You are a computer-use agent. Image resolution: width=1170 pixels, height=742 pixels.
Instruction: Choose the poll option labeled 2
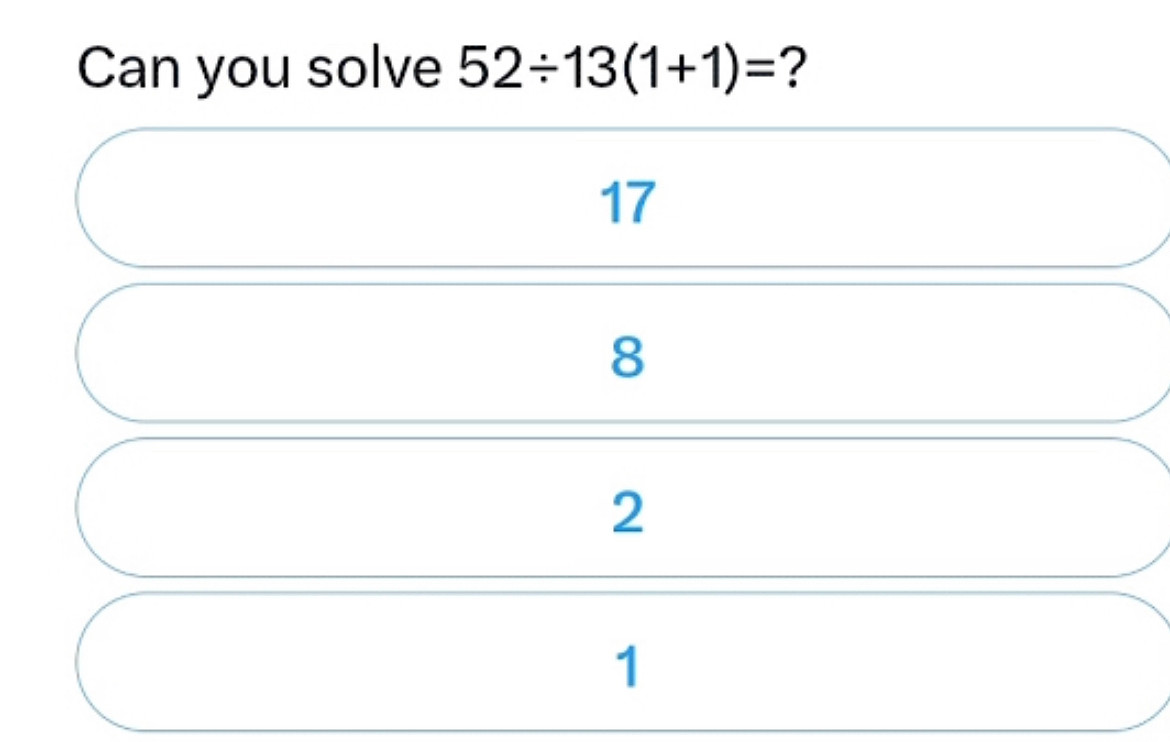point(625,508)
